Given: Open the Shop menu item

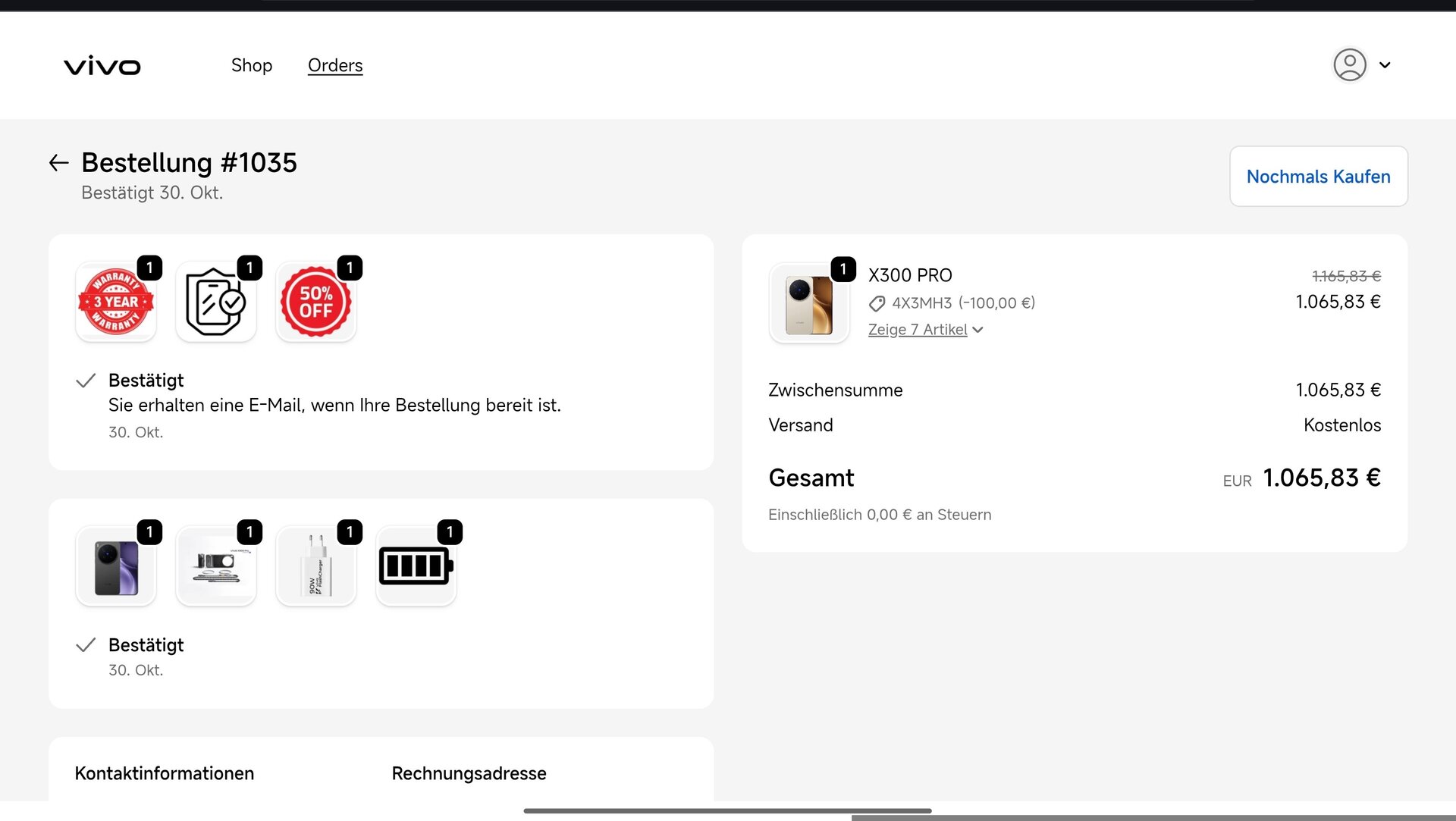Looking at the screenshot, I should [251, 65].
